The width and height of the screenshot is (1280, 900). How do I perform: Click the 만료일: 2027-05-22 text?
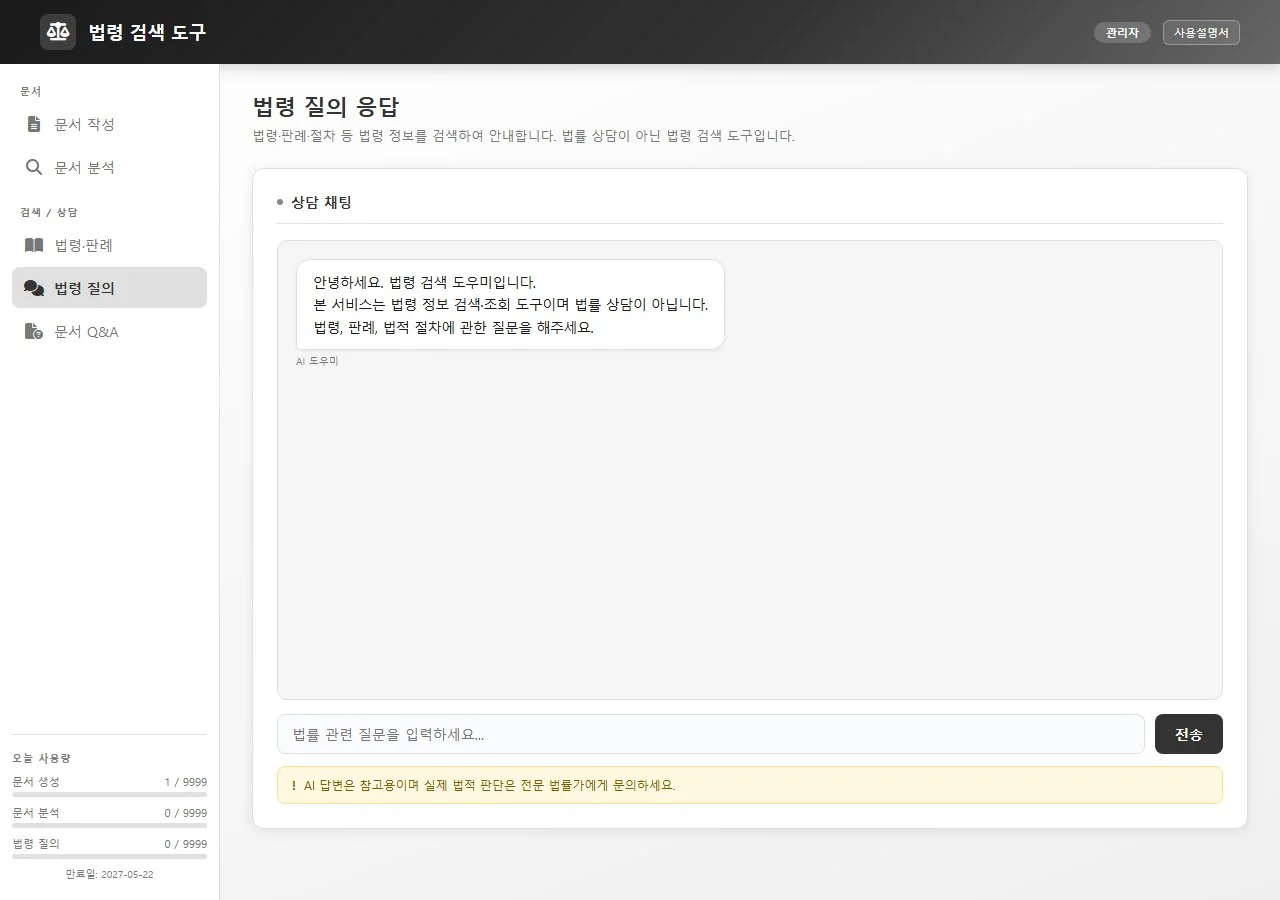tap(109, 874)
